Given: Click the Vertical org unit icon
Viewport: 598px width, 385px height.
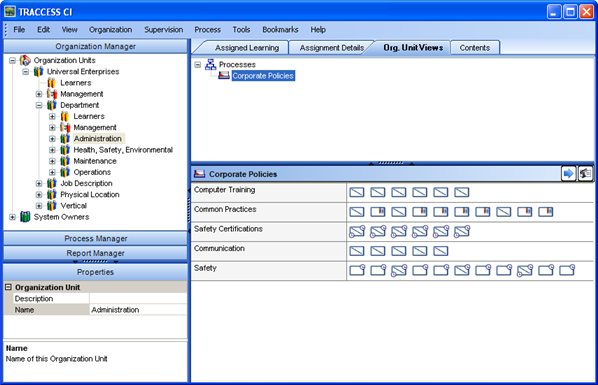Looking at the screenshot, I should pos(52,206).
